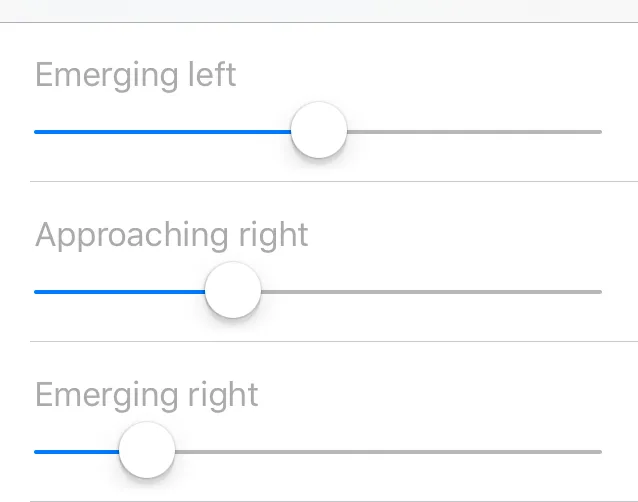
Task: Select the "Emerging left" label text
Action: (x=136, y=75)
